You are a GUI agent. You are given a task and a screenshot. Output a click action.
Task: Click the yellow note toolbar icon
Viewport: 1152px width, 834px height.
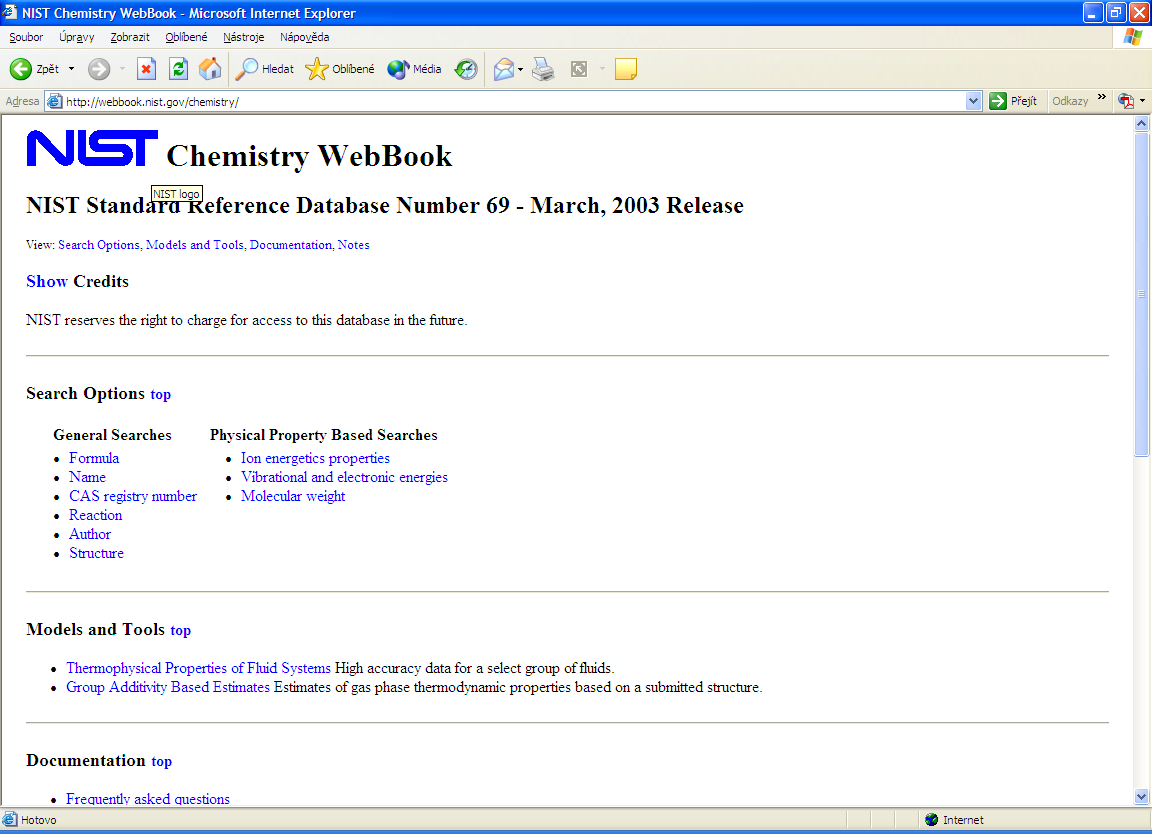(625, 69)
